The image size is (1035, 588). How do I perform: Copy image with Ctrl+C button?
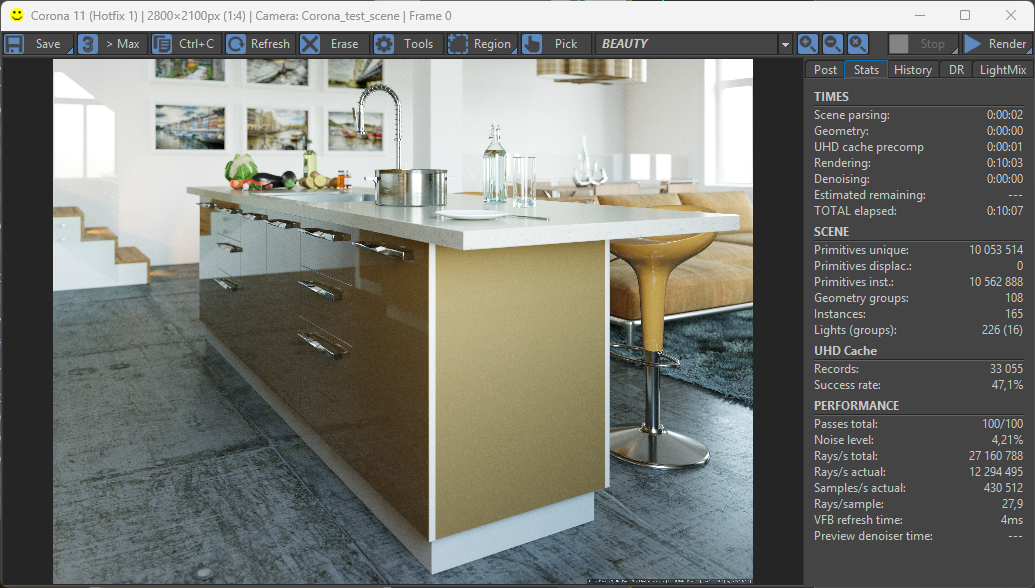186,44
